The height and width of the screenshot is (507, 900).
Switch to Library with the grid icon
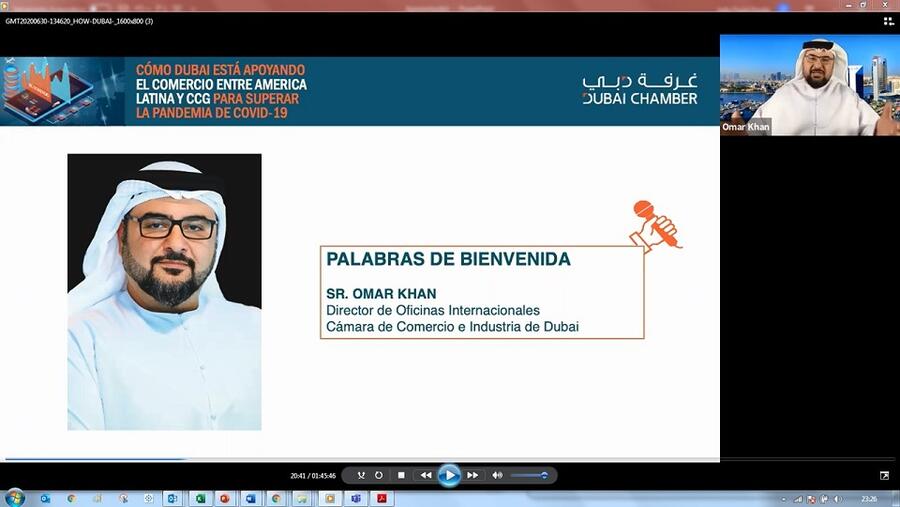(x=889, y=21)
